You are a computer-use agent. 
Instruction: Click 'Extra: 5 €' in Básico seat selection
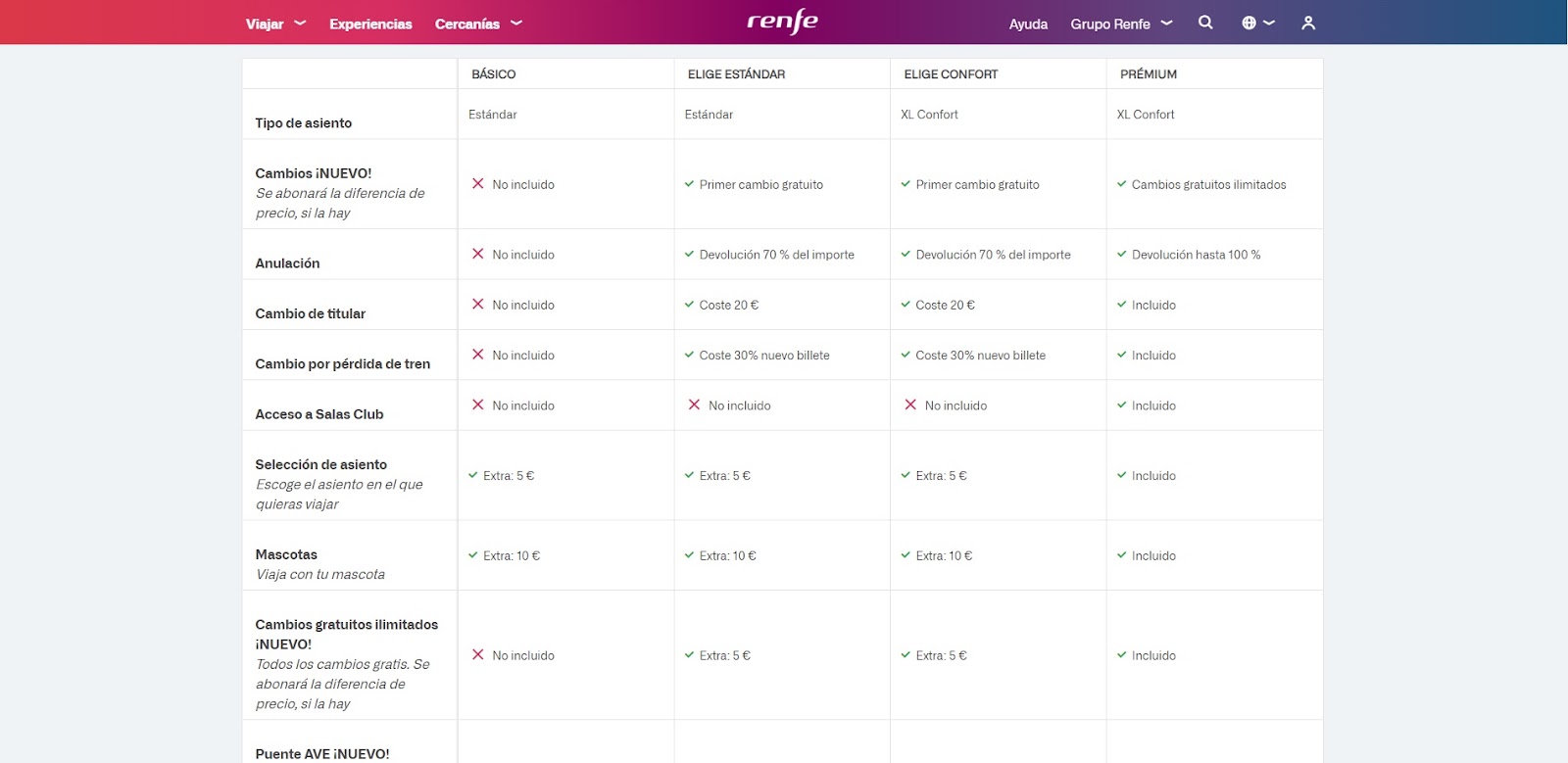tap(509, 476)
